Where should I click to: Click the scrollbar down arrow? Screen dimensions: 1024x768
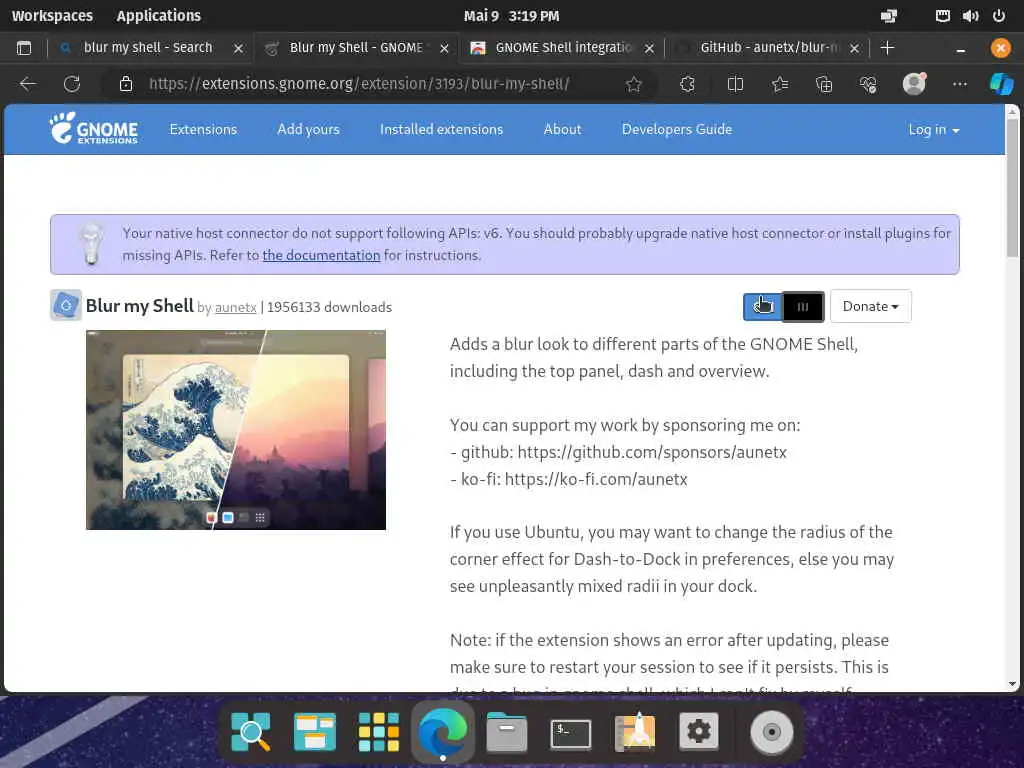(1012, 684)
